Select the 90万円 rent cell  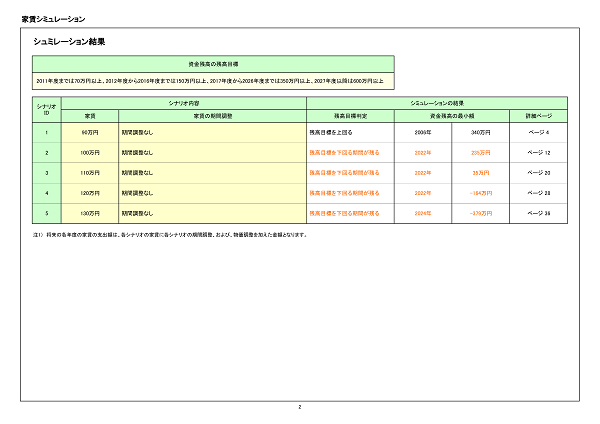click(x=89, y=132)
